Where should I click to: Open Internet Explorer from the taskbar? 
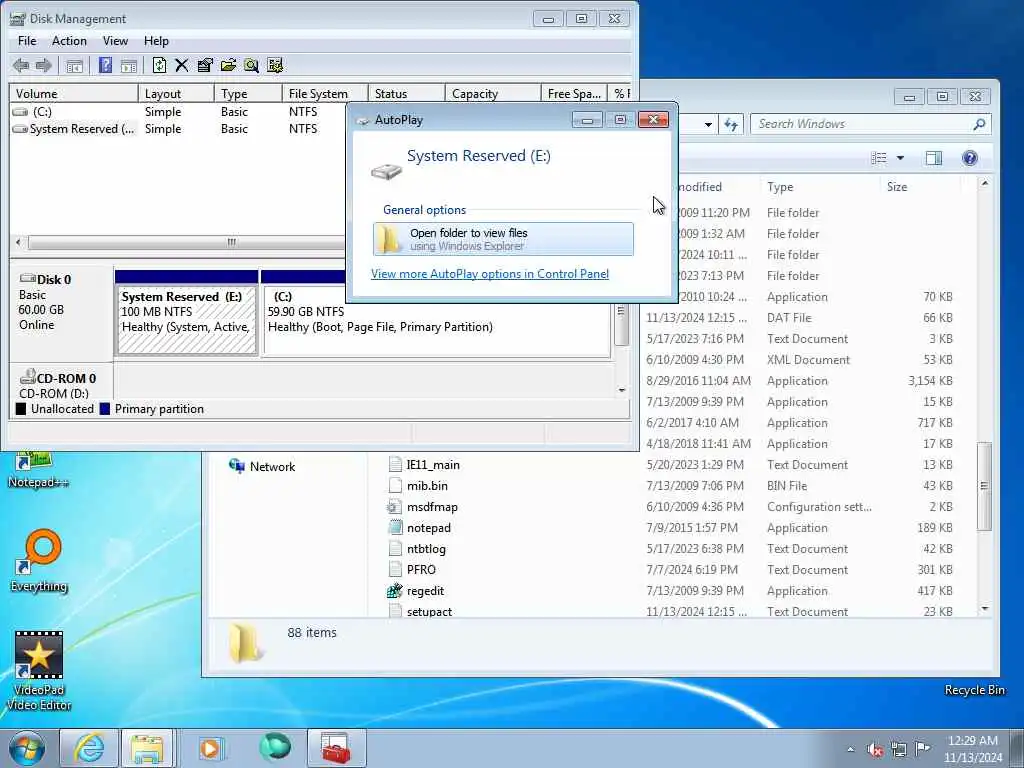click(89, 748)
